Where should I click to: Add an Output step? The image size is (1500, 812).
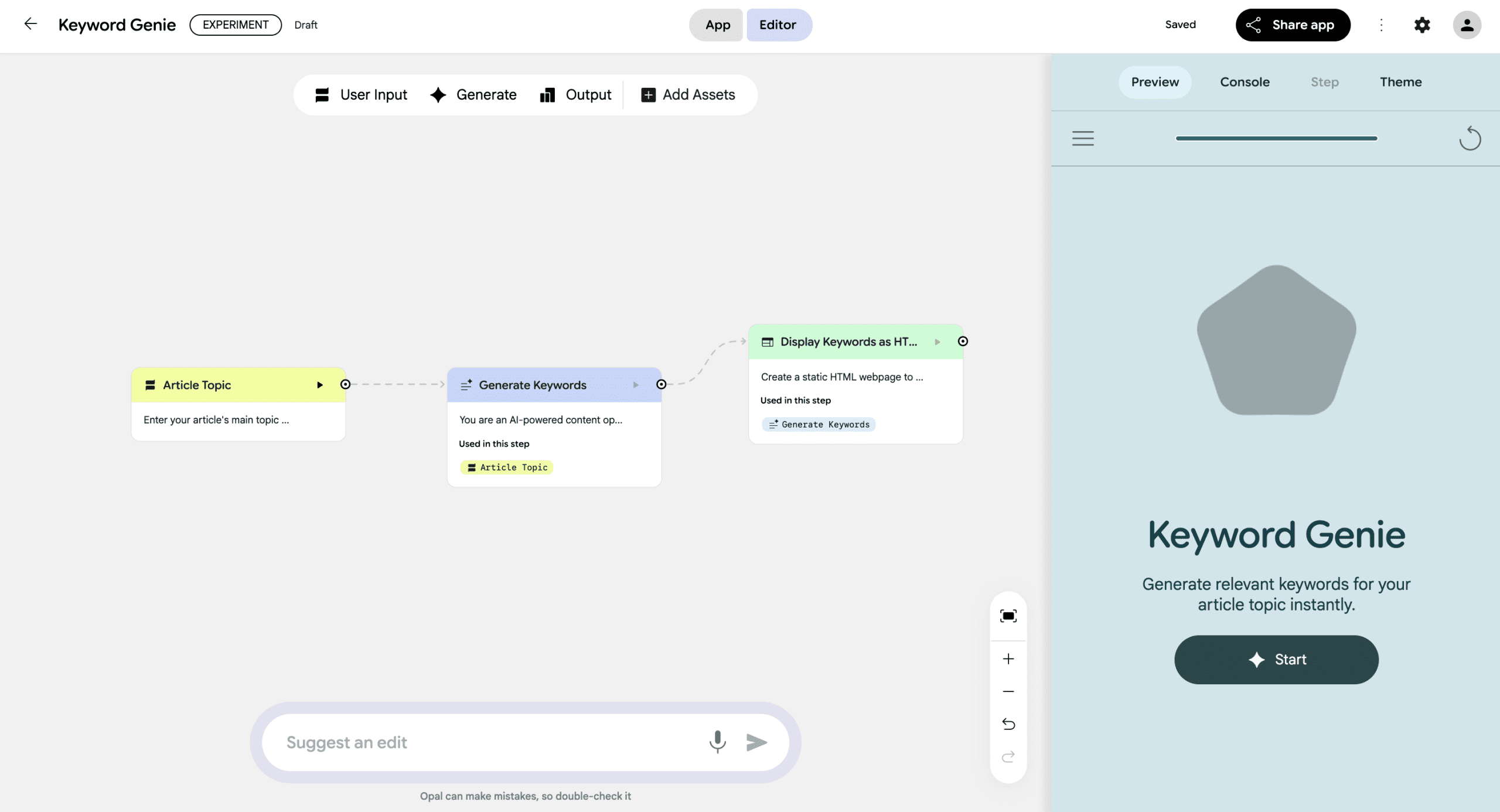pos(575,94)
